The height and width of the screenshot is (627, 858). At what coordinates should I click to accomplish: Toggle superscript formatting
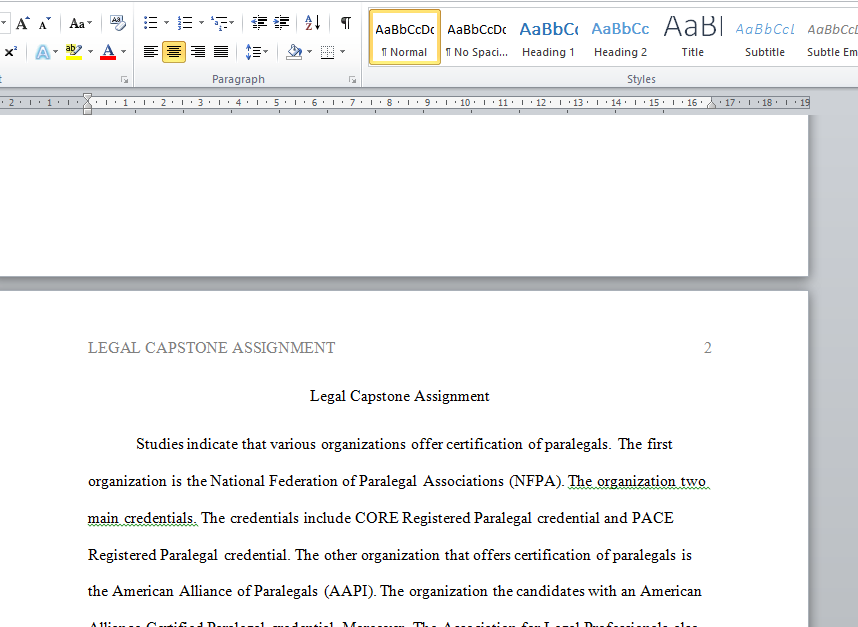(x=10, y=52)
